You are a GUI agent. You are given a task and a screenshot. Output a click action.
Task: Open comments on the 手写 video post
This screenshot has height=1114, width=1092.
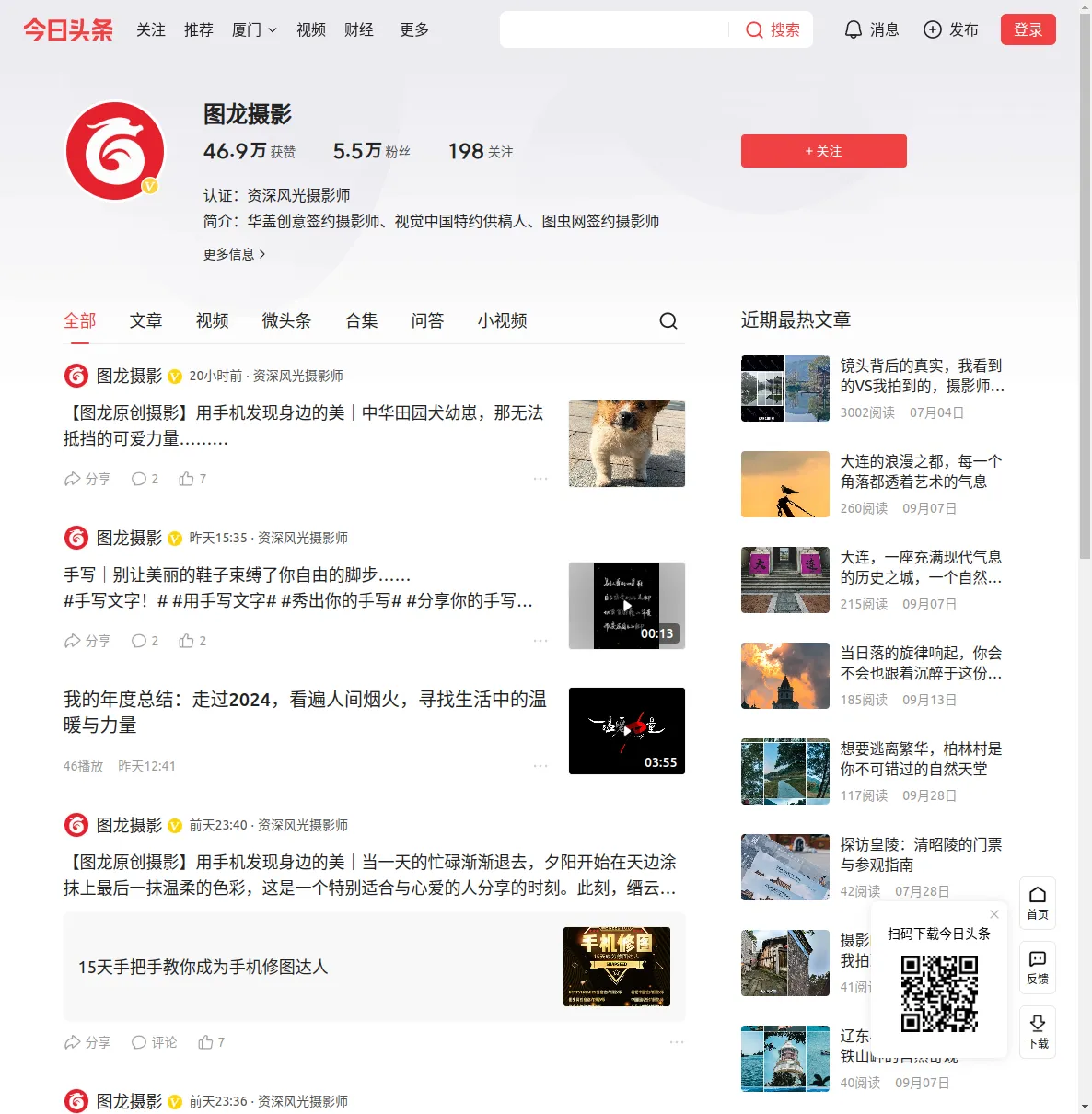(x=145, y=641)
